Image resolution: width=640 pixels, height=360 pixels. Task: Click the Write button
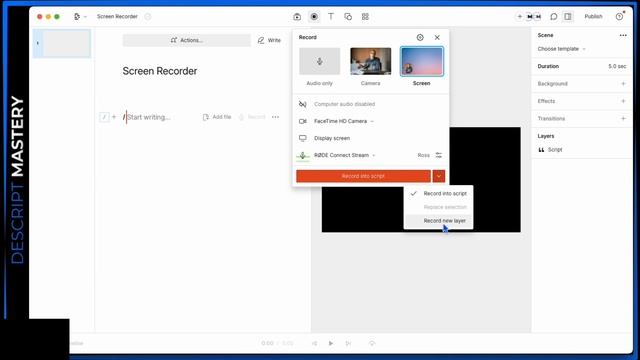tap(269, 40)
